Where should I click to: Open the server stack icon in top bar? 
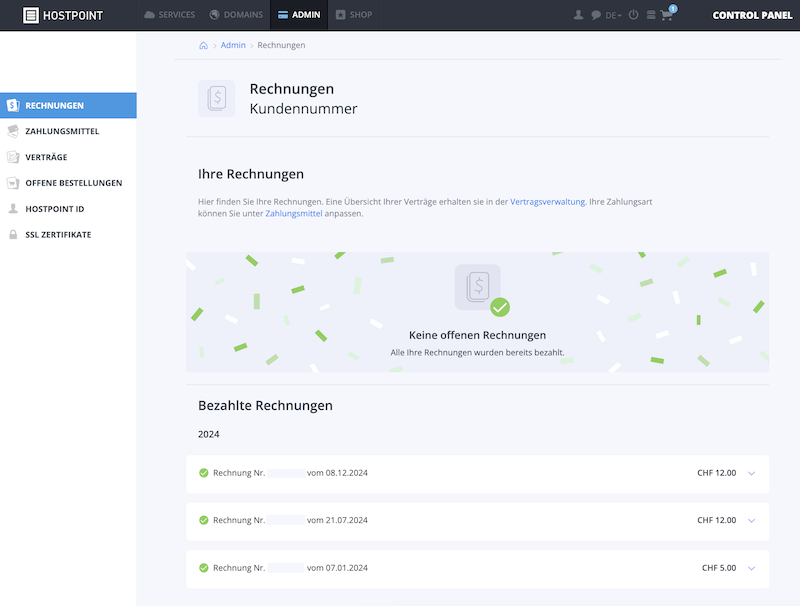coord(651,15)
